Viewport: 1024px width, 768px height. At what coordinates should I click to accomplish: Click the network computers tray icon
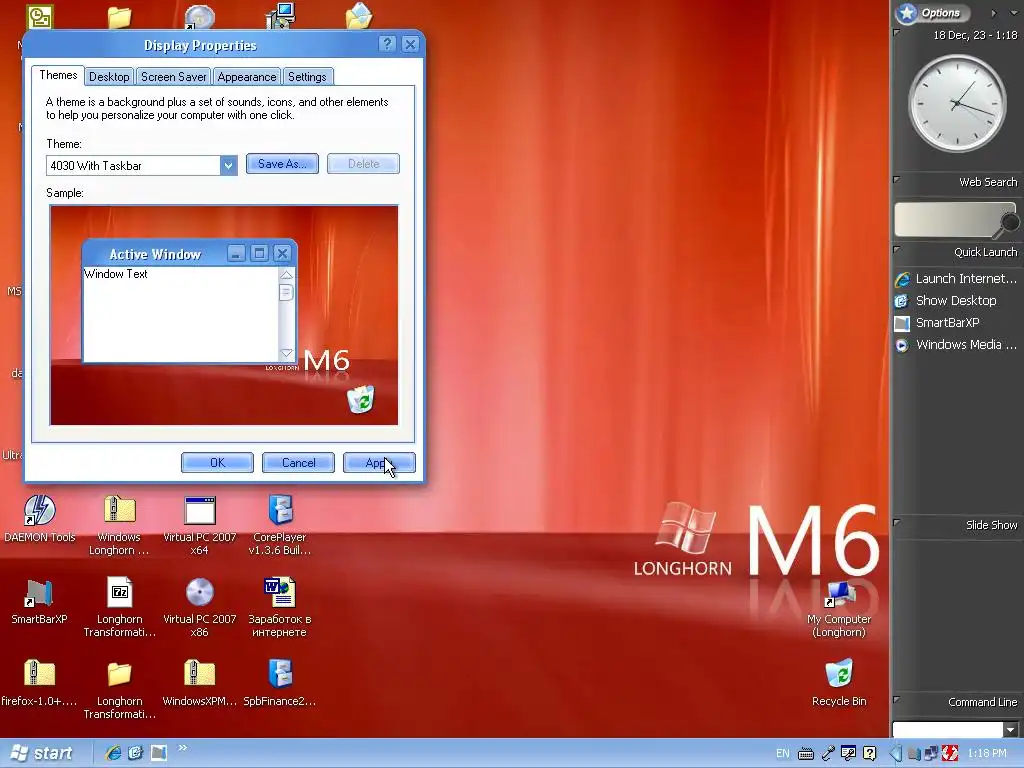point(931,754)
